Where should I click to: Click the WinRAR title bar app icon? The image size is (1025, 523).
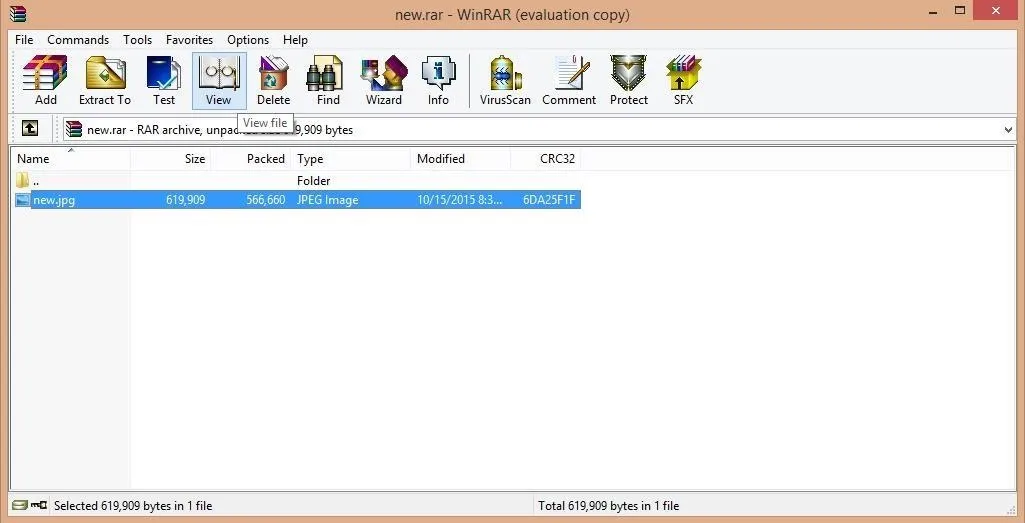coord(18,14)
